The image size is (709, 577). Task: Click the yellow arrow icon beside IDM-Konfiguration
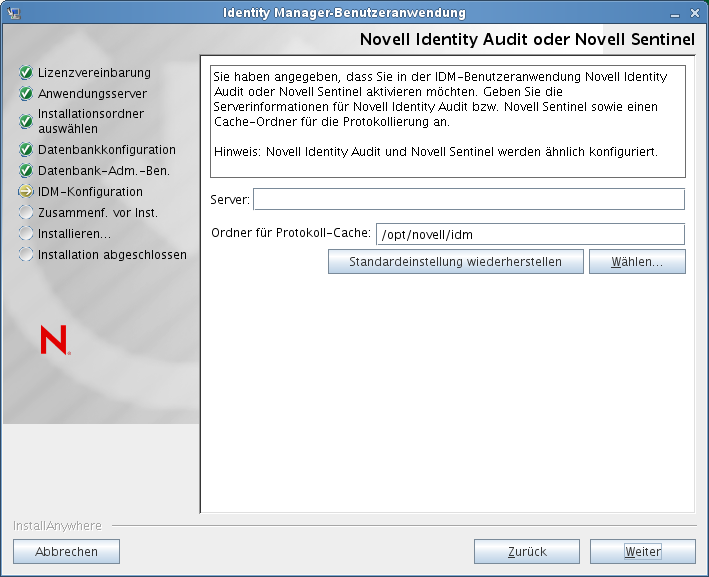coord(26,191)
